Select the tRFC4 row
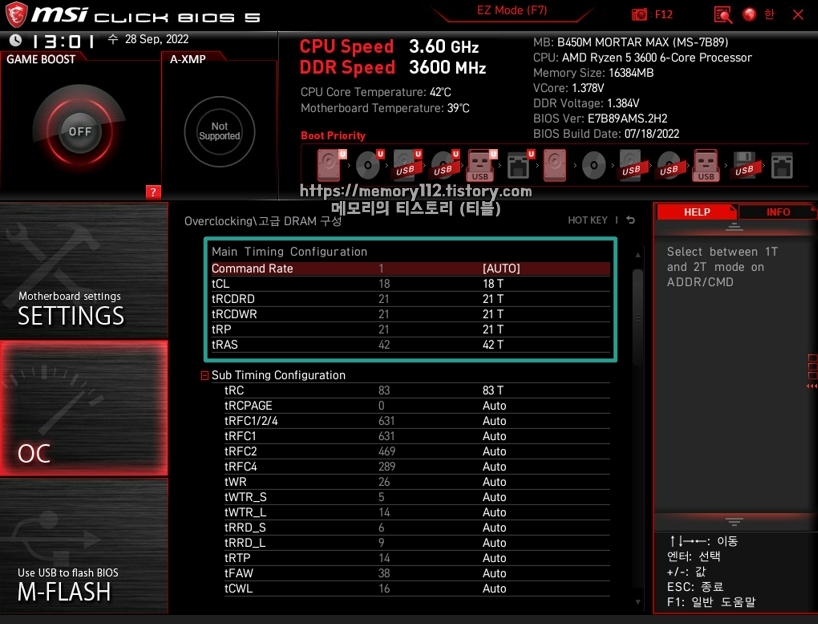The width and height of the screenshot is (818, 624). click(x=417, y=466)
